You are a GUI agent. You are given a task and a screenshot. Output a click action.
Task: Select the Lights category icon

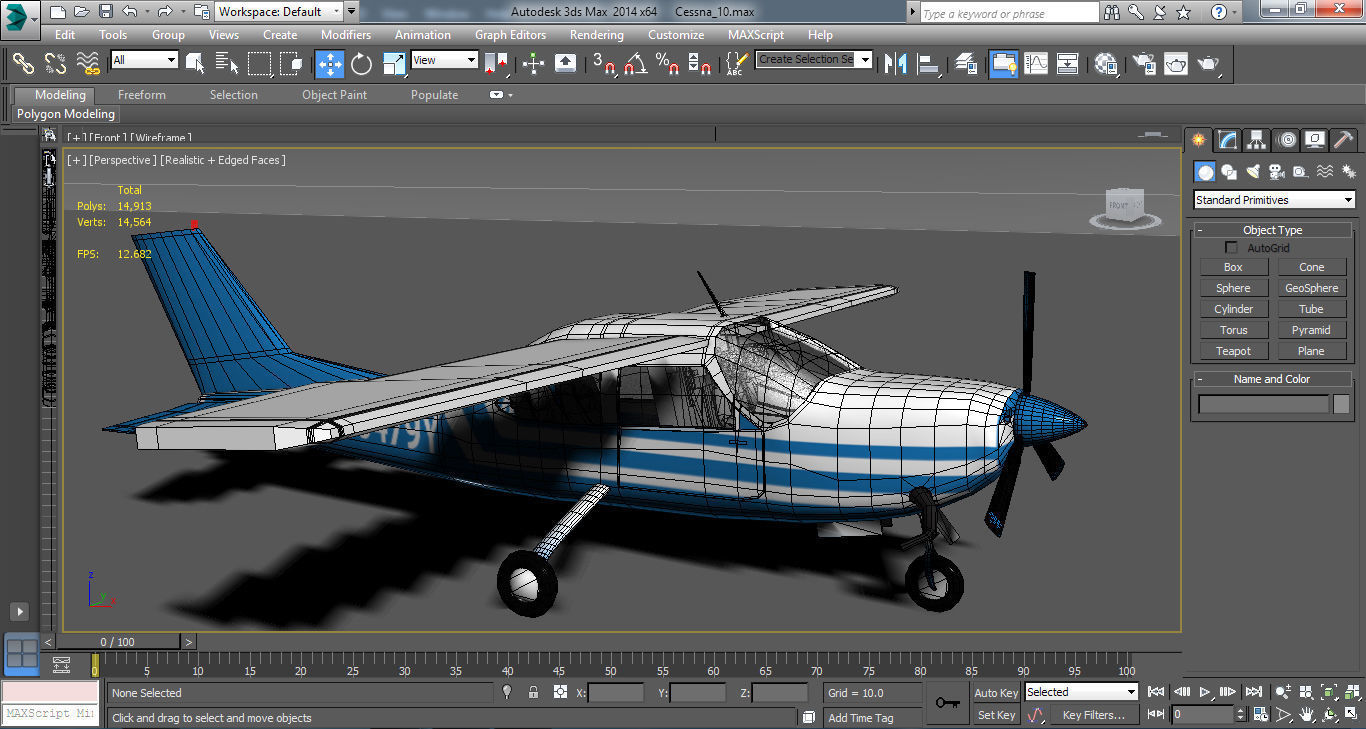pos(1253,172)
